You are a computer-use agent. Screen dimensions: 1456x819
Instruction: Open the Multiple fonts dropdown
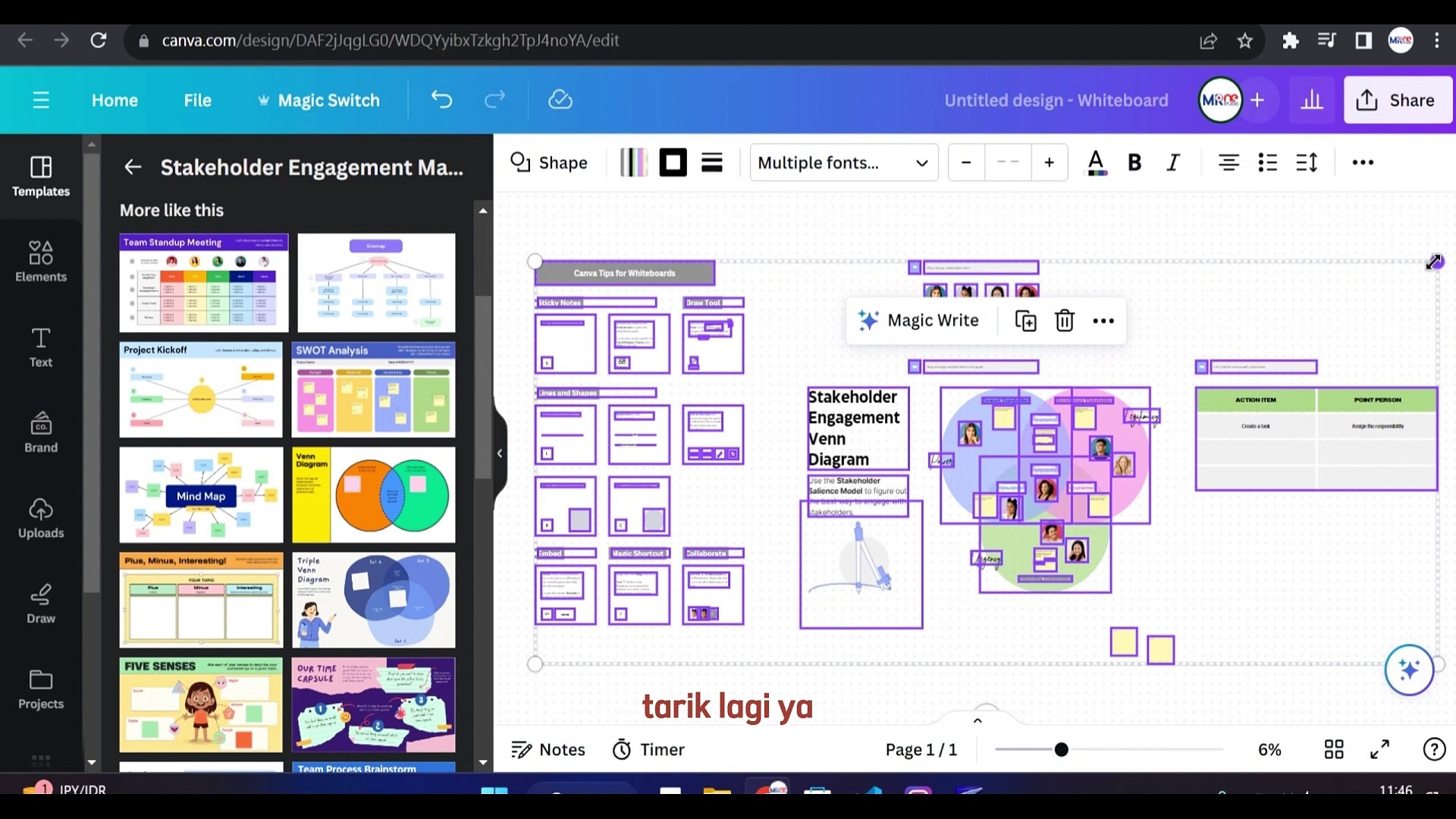click(843, 162)
